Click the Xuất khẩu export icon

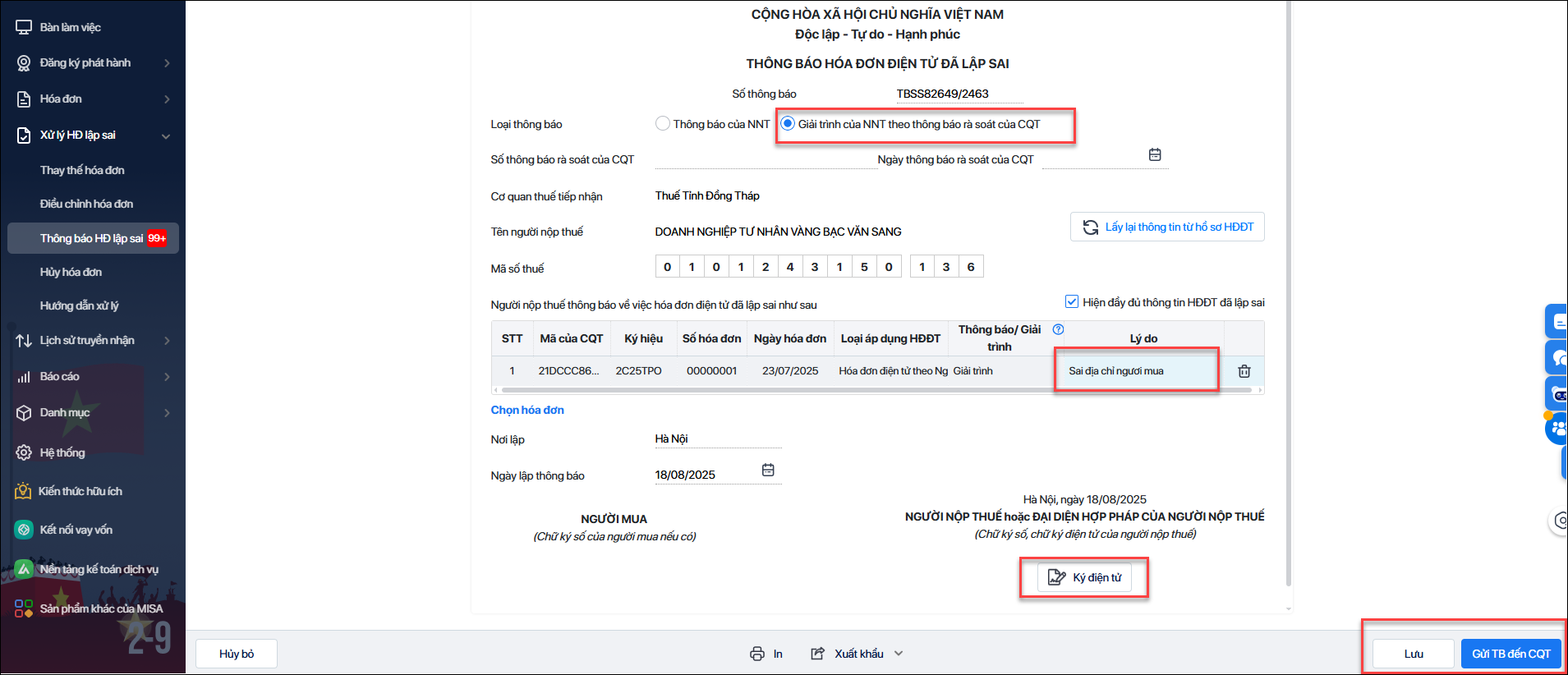coord(818,654)
